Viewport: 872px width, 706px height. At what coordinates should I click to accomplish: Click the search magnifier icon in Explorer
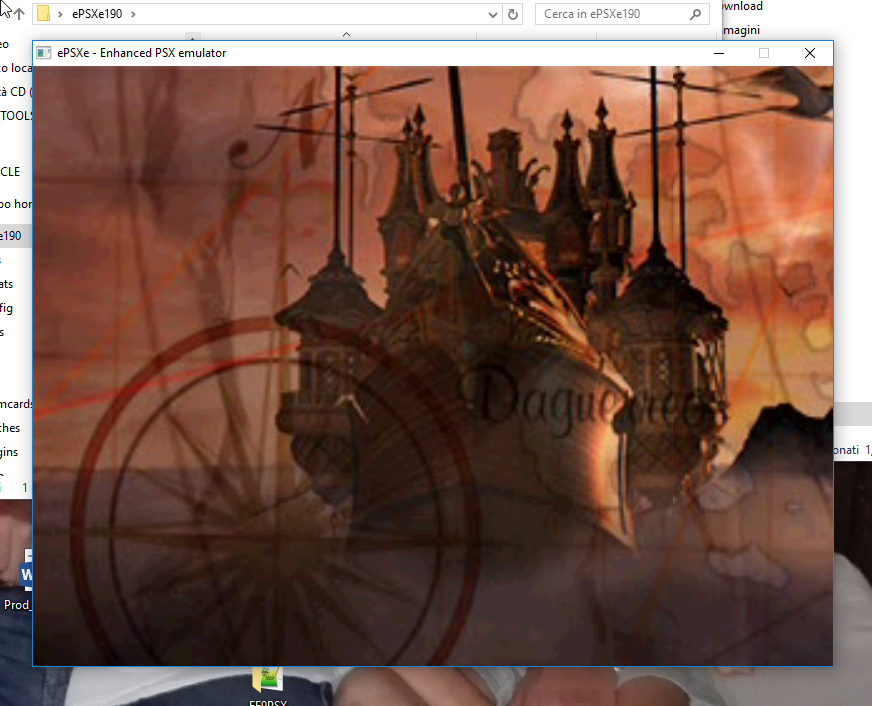coord(695,14)
